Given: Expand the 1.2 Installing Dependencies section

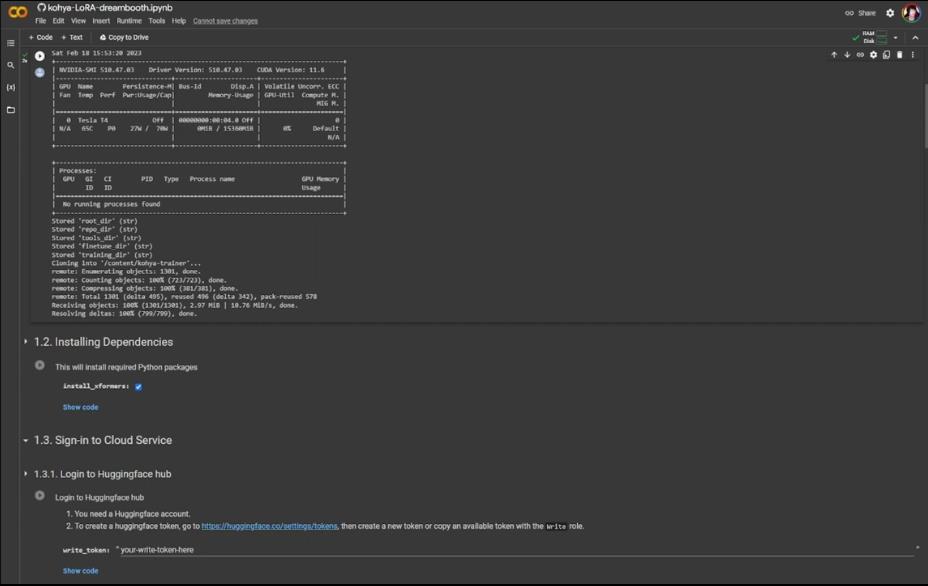Looking at the screenshot, I should [x=25, y=341].
